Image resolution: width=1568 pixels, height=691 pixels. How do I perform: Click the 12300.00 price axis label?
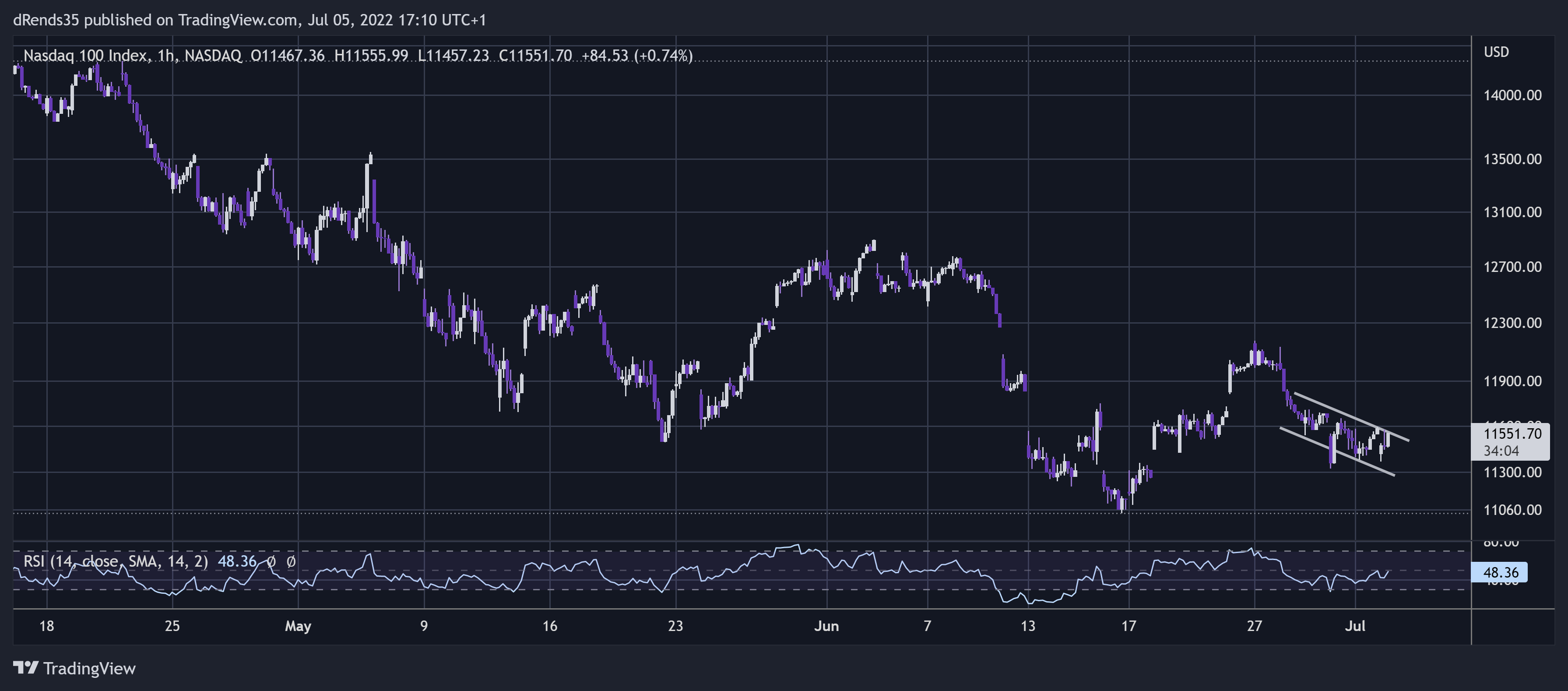click(x=1512, y=323)
